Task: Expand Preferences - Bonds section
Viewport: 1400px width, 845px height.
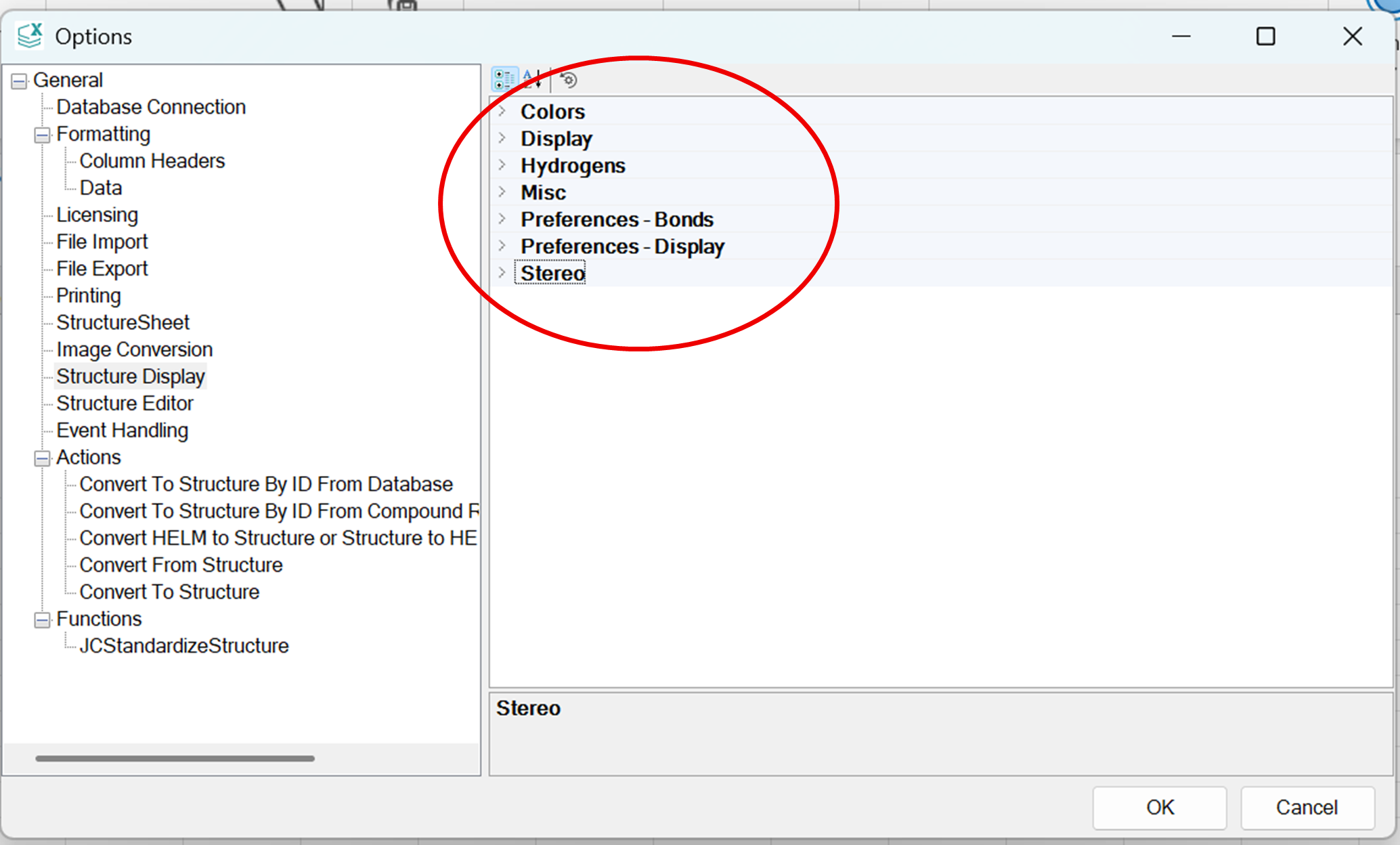Action: (x=502, y=219)
